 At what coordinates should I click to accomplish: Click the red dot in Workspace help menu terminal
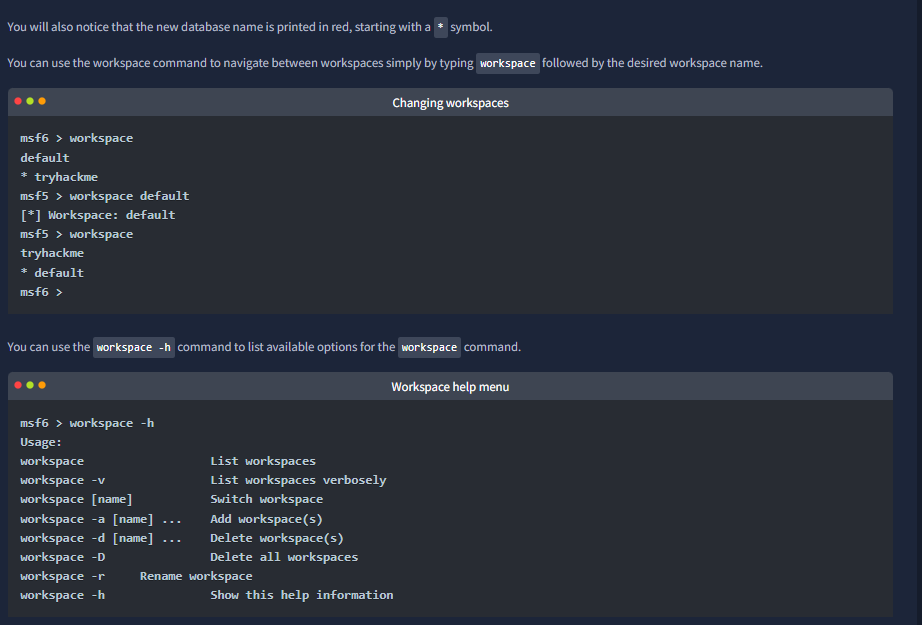click(18, 385)
